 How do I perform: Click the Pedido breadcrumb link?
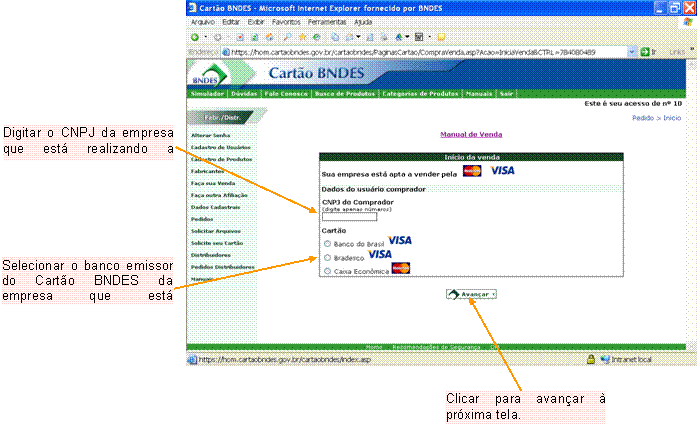(x=643, y=118)
